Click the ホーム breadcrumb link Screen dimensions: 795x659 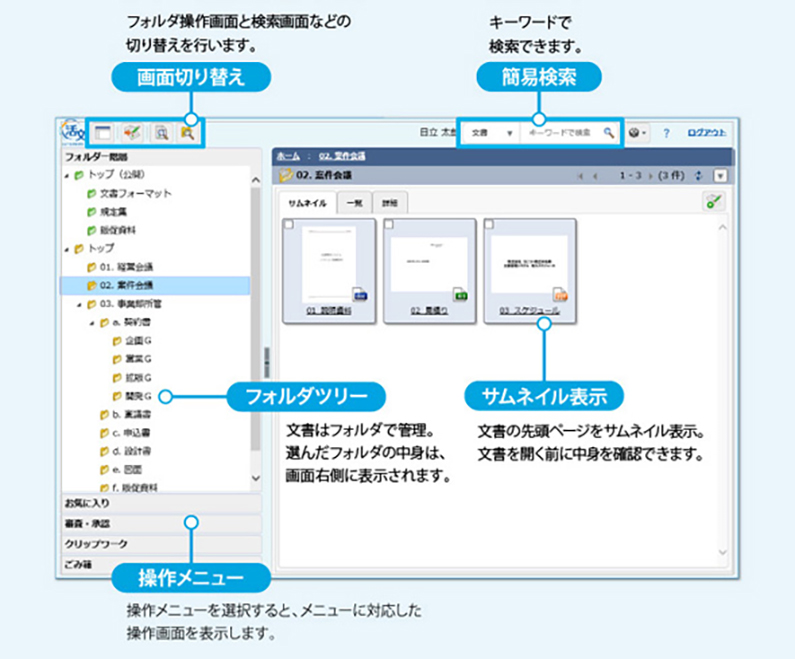[x=287, y=156]
